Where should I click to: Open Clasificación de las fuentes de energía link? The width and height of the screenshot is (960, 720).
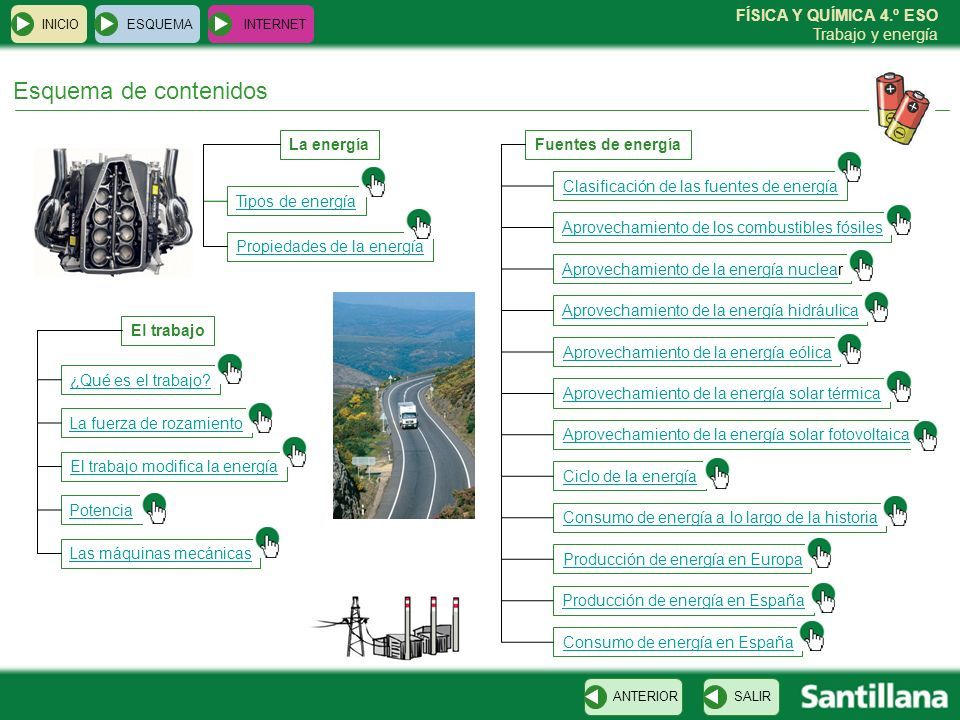pyautogui.click(x=700, y=186)
